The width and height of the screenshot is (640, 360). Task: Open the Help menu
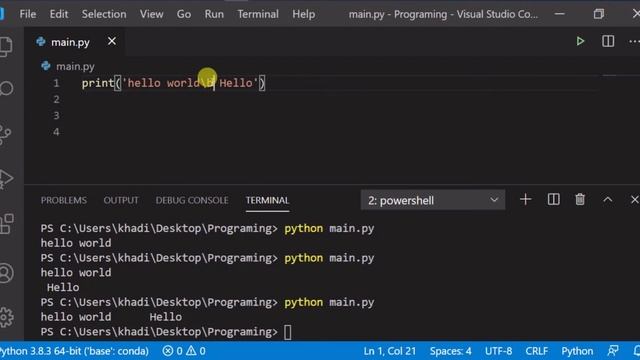(304, 14)
